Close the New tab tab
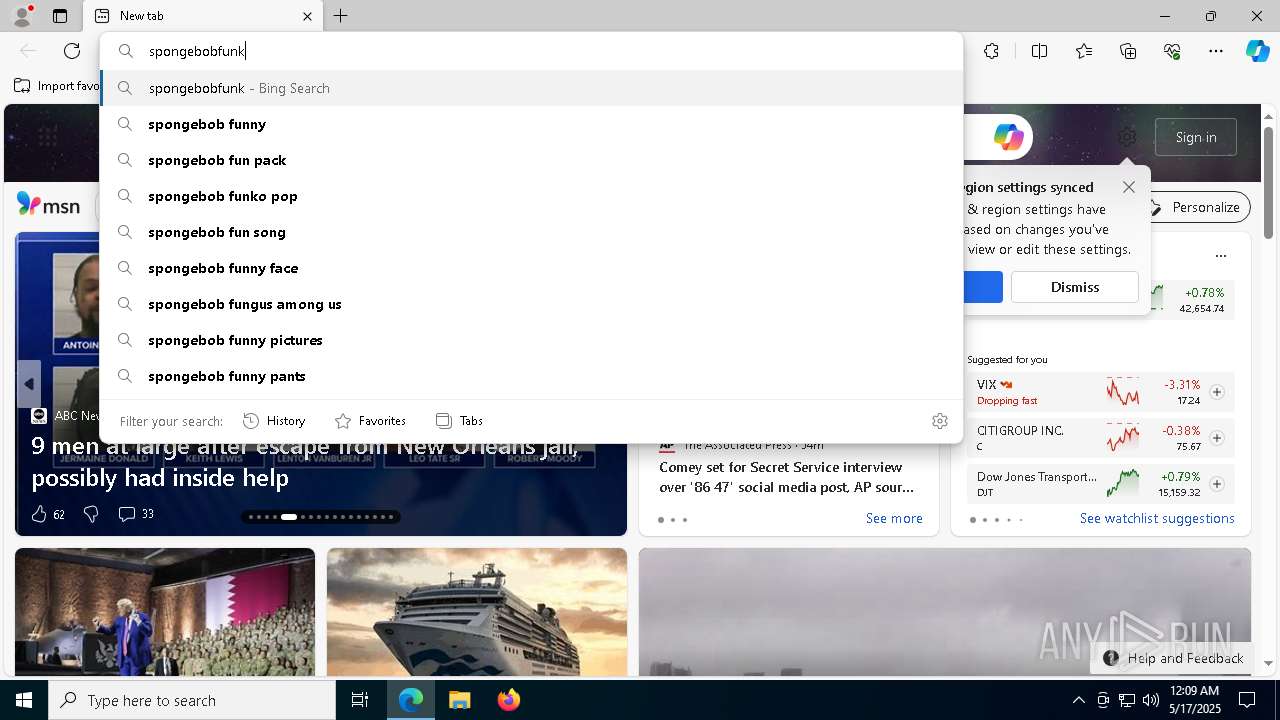Viewport: 1280px width, 720px height. (307, 16)
